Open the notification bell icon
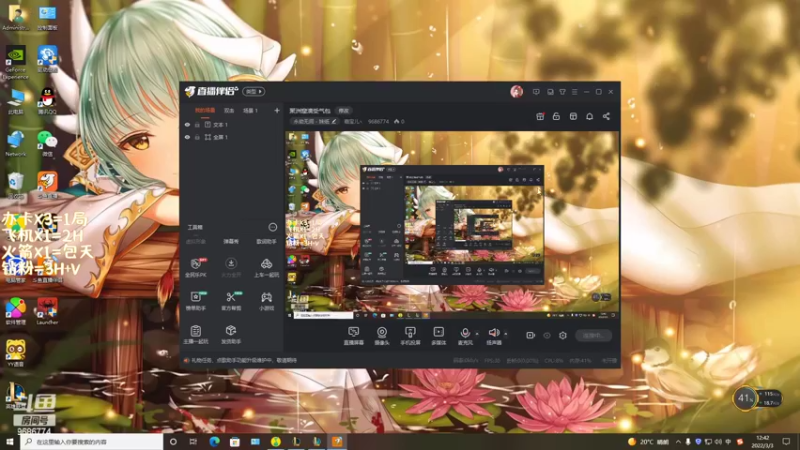This screenshot has height=450, width=800. (x=589, y=116)
